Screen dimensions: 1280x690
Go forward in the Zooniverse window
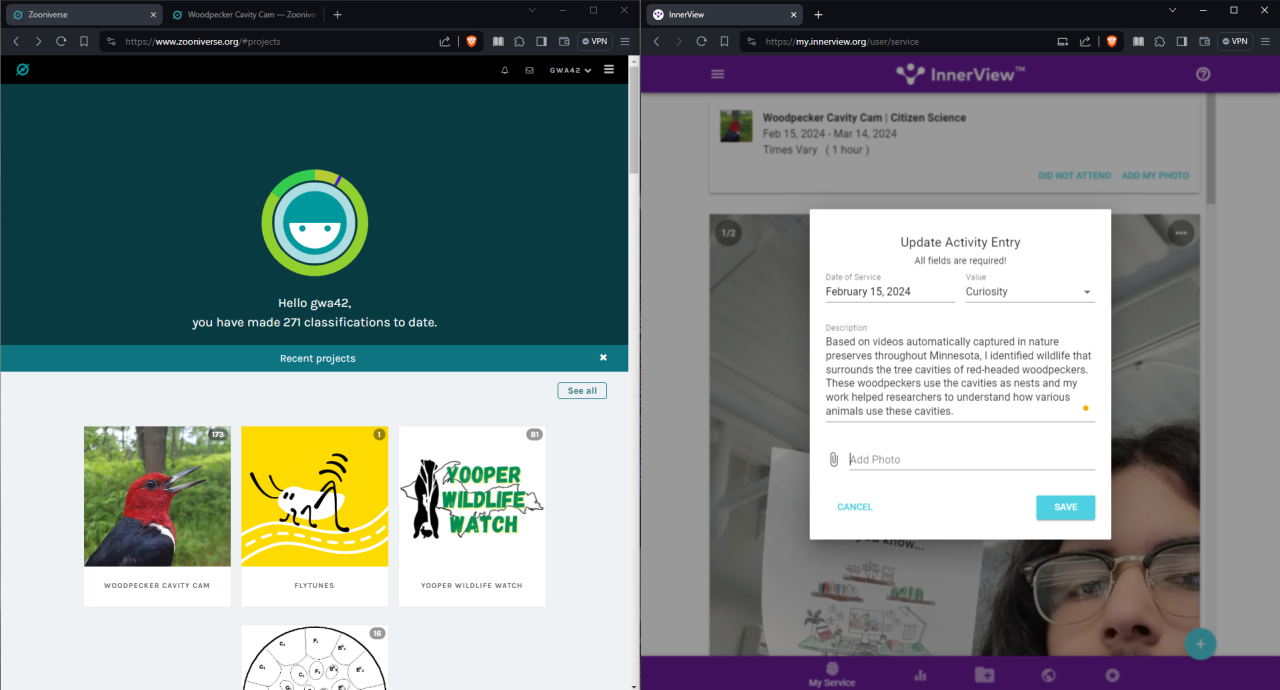pos(38,41)
